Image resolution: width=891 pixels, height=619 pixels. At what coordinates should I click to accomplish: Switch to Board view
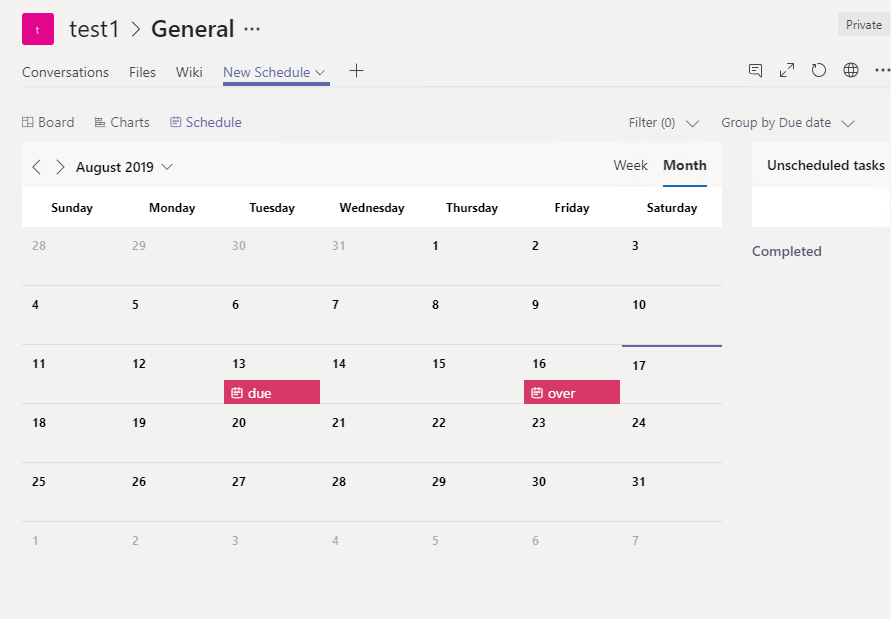pyautogui.click(x=48, y=123)
